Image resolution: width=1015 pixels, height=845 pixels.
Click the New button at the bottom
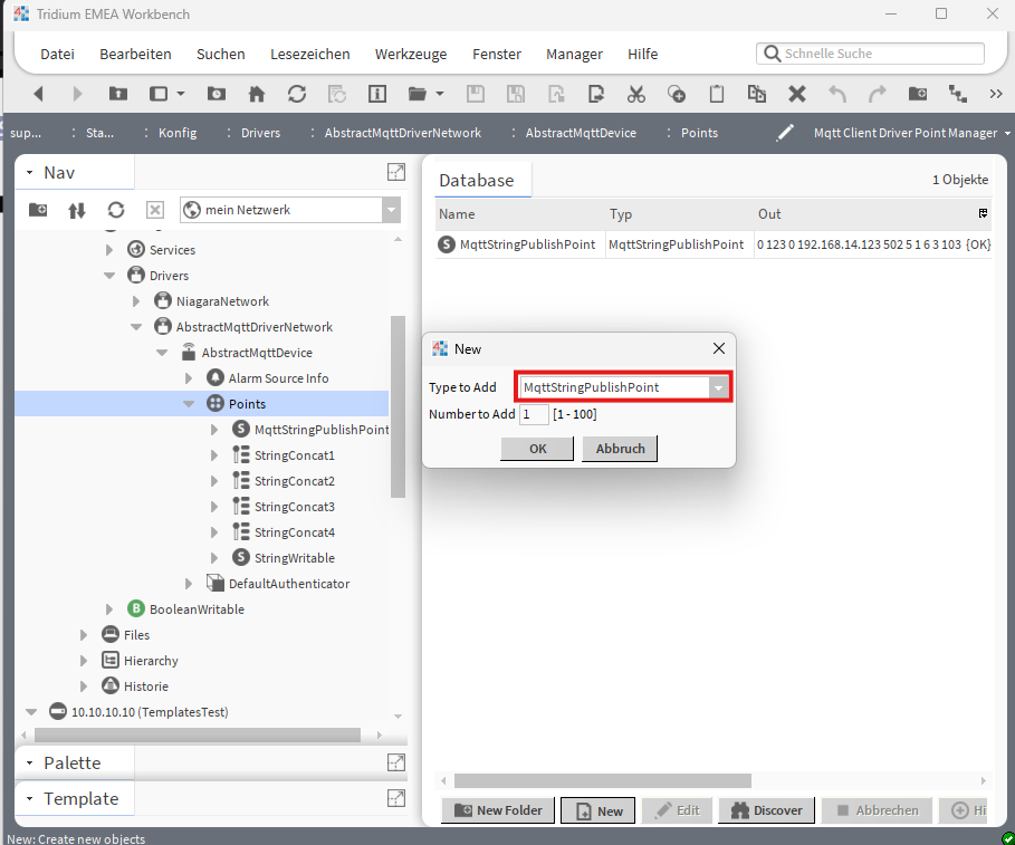[x=598, y=811]
